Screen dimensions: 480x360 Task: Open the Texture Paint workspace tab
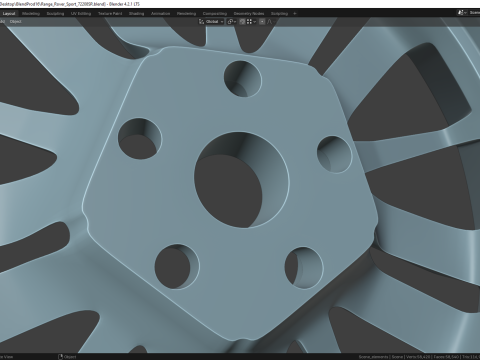tap(110, 14)
